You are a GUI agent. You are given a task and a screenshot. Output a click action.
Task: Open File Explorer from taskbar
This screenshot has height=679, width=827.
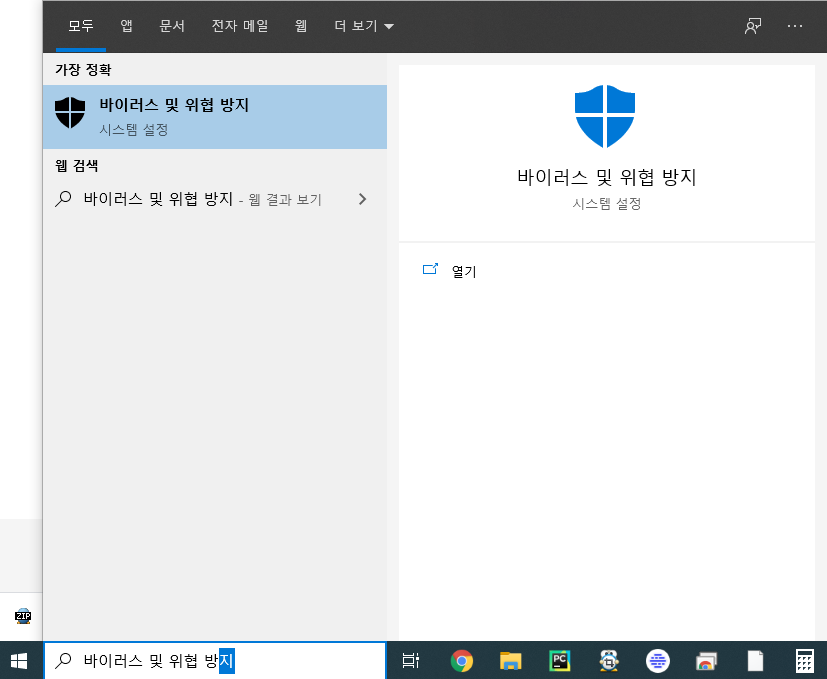point(511,661)
